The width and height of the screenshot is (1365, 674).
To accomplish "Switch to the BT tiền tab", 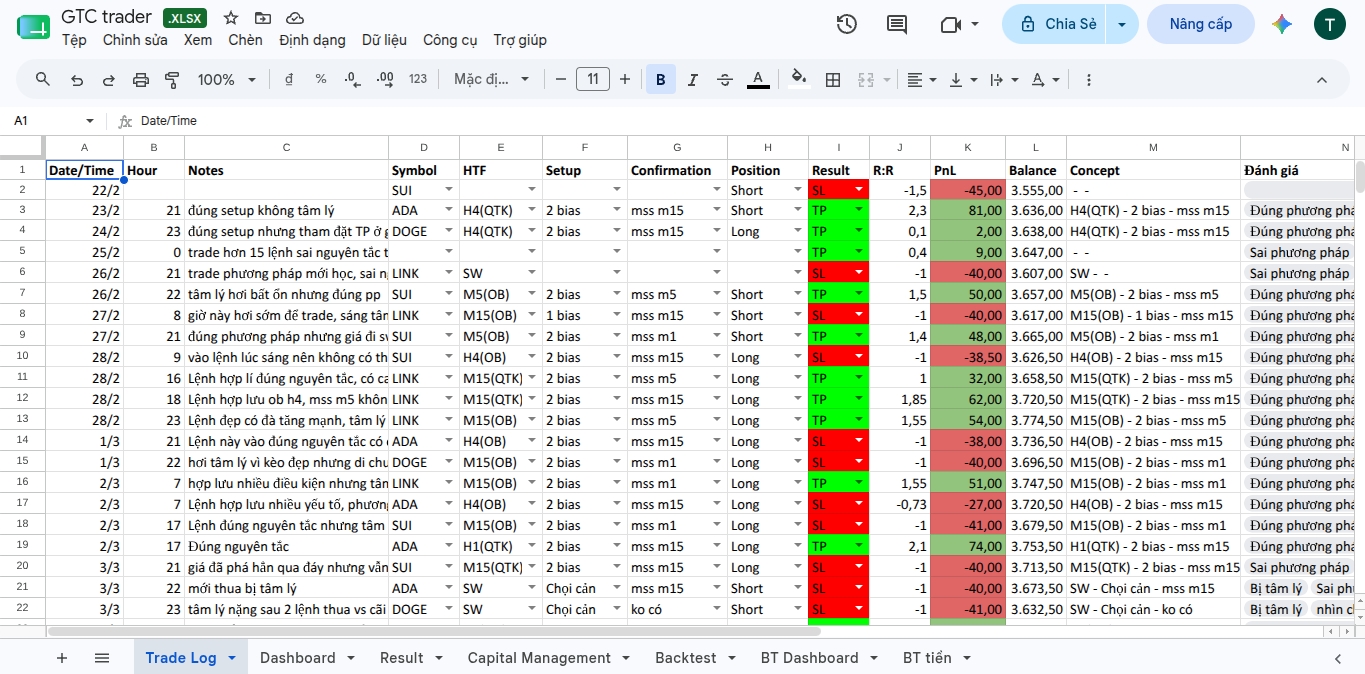I will click(x=927, y=657).
